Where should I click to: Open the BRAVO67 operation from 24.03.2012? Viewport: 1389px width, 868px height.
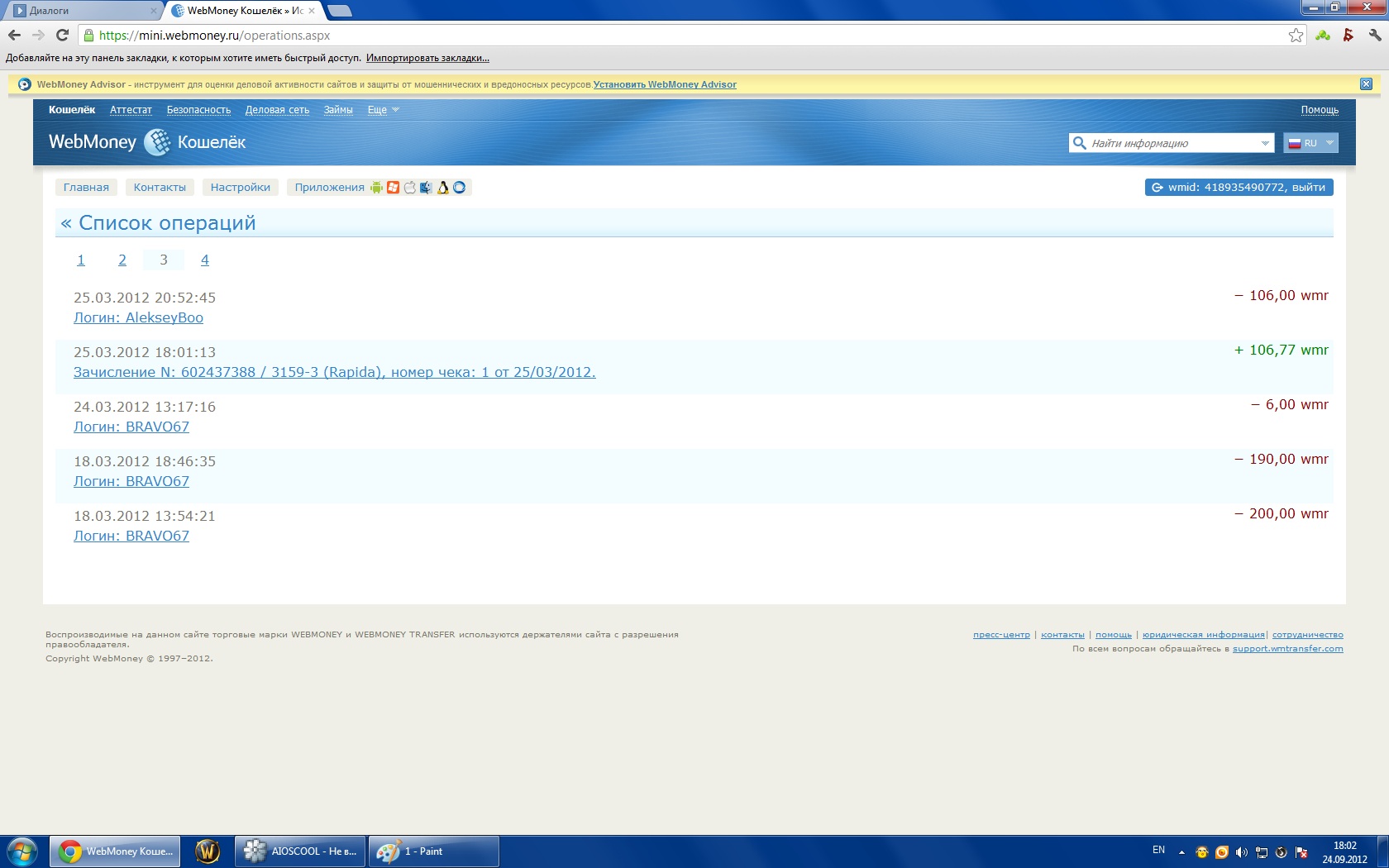click(x=131, y=427)
